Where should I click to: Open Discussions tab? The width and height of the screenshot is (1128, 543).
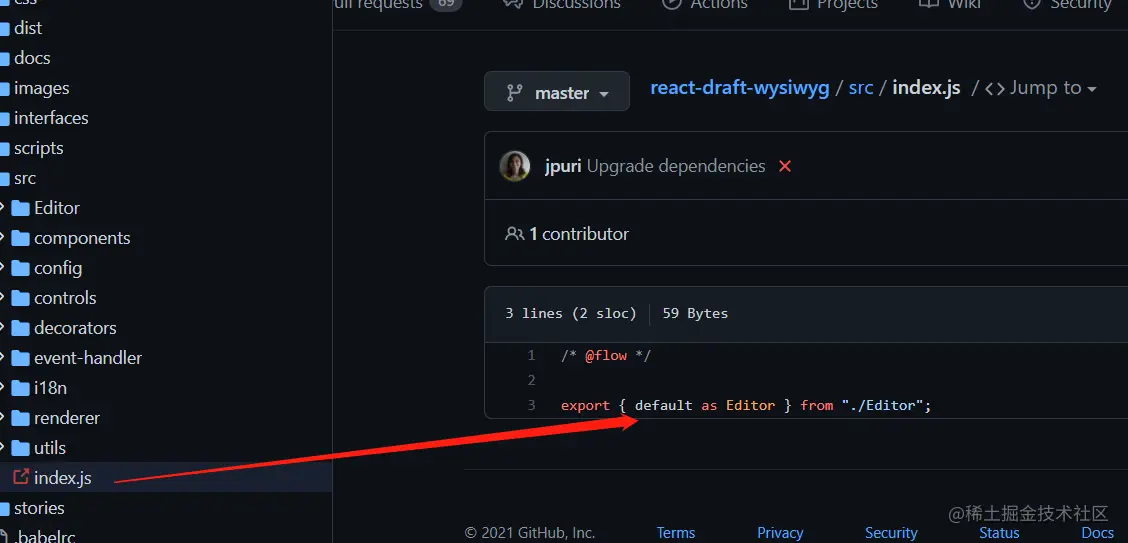pos(563,4)
